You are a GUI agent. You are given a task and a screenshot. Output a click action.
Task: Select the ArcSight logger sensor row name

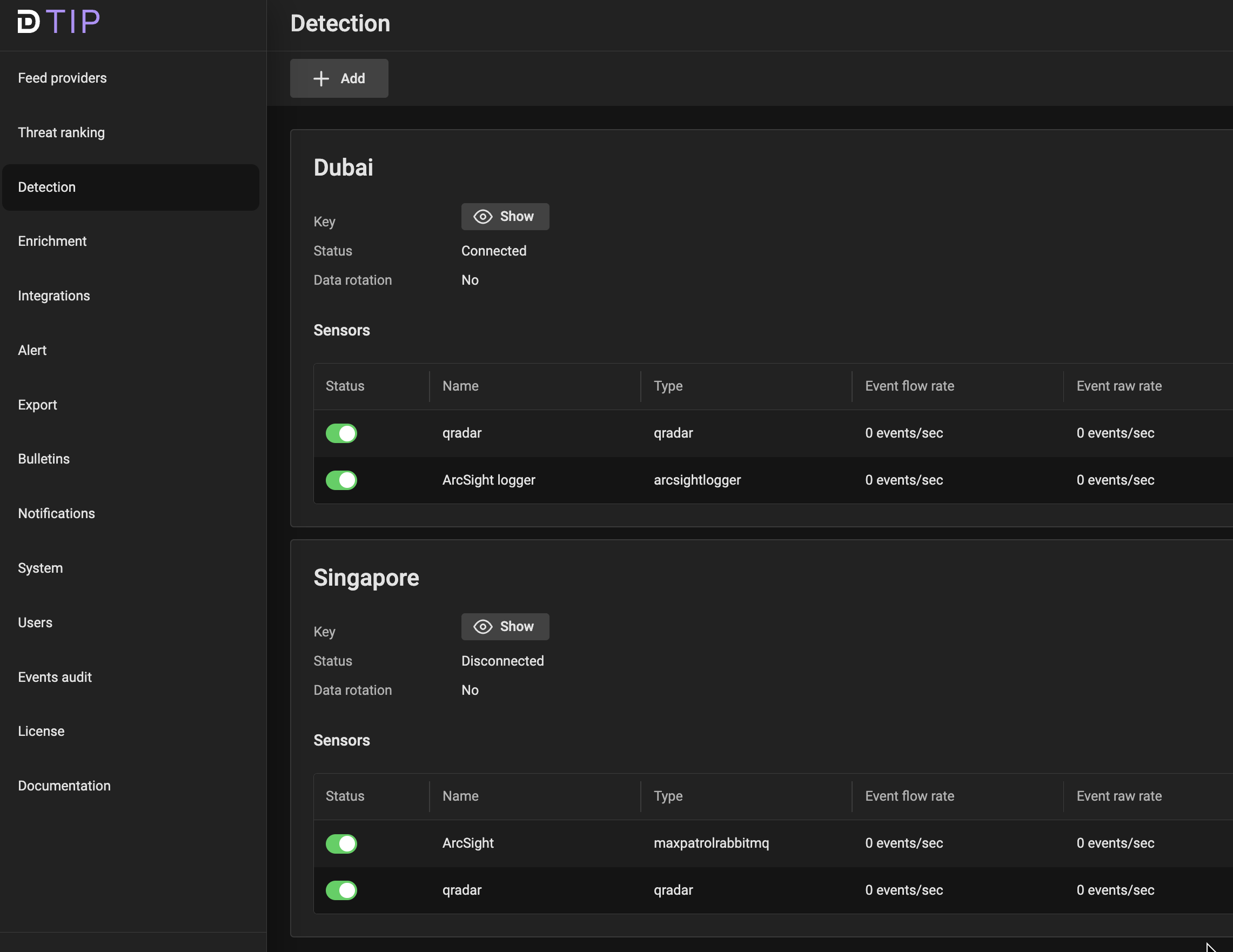pos(488,480)
